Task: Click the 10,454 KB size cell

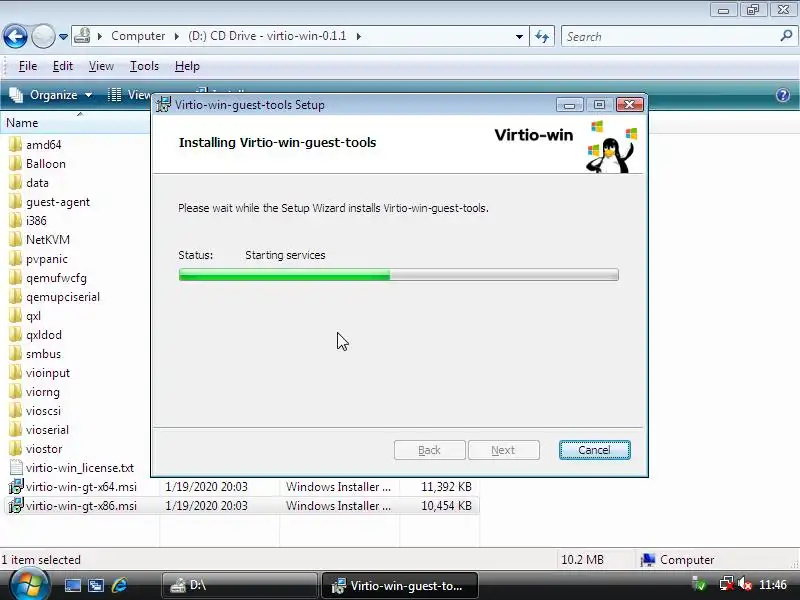Action: tap(446, 506)
